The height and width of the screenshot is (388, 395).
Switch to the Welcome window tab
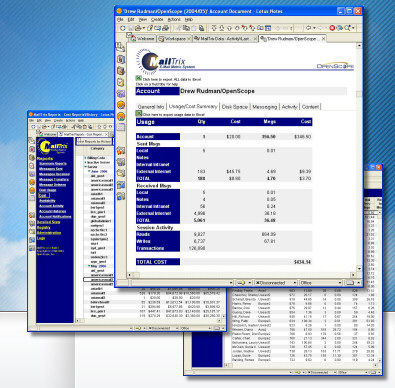[143, 39]
